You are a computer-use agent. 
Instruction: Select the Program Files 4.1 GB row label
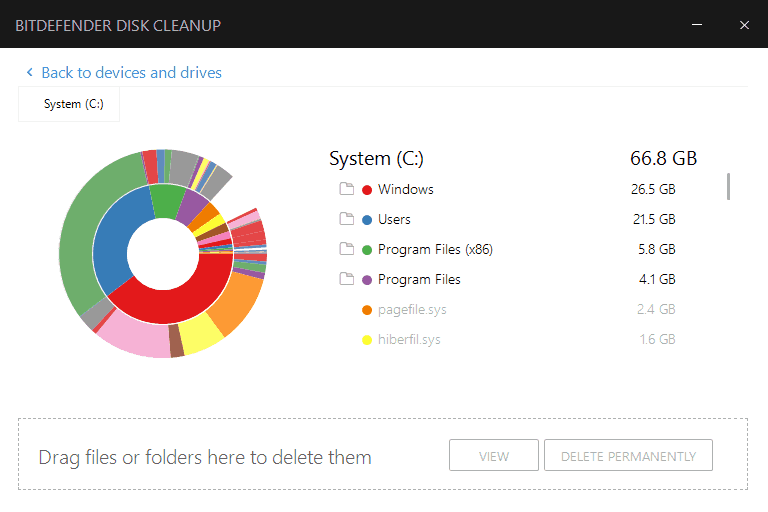click(x=419, y=279)
